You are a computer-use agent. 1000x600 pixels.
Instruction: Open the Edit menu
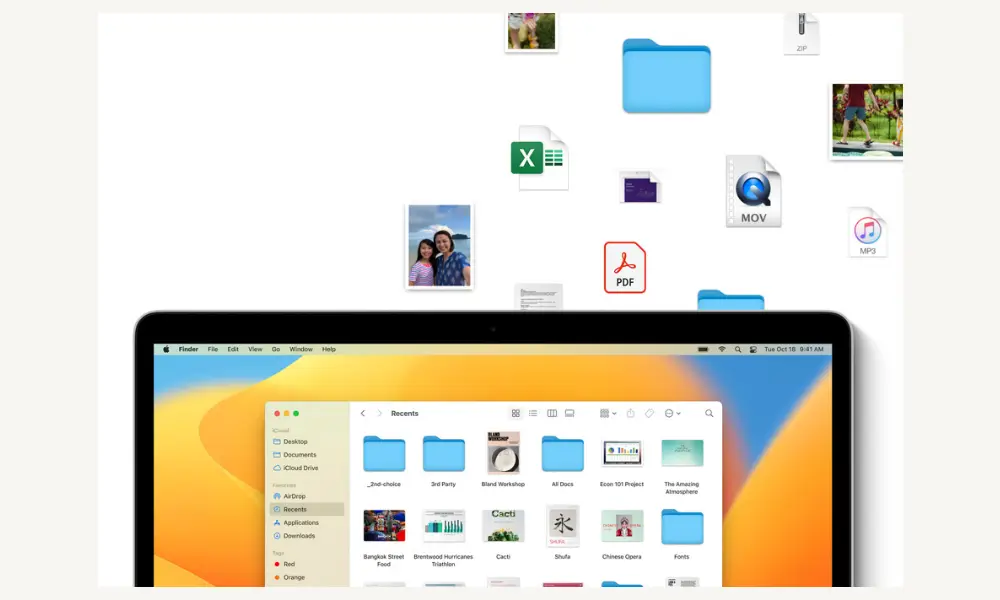click(x=233, y=349)
